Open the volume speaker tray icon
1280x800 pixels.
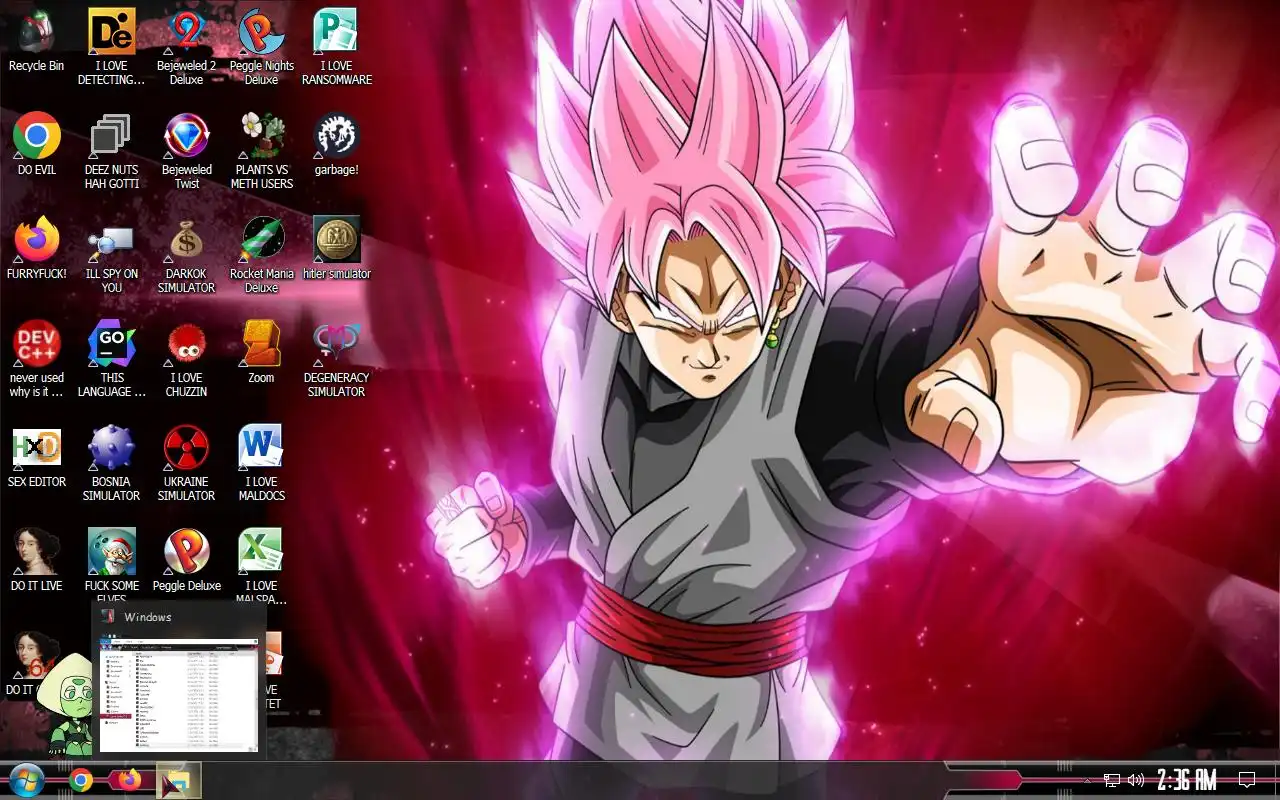click(x=1136, y=780)
